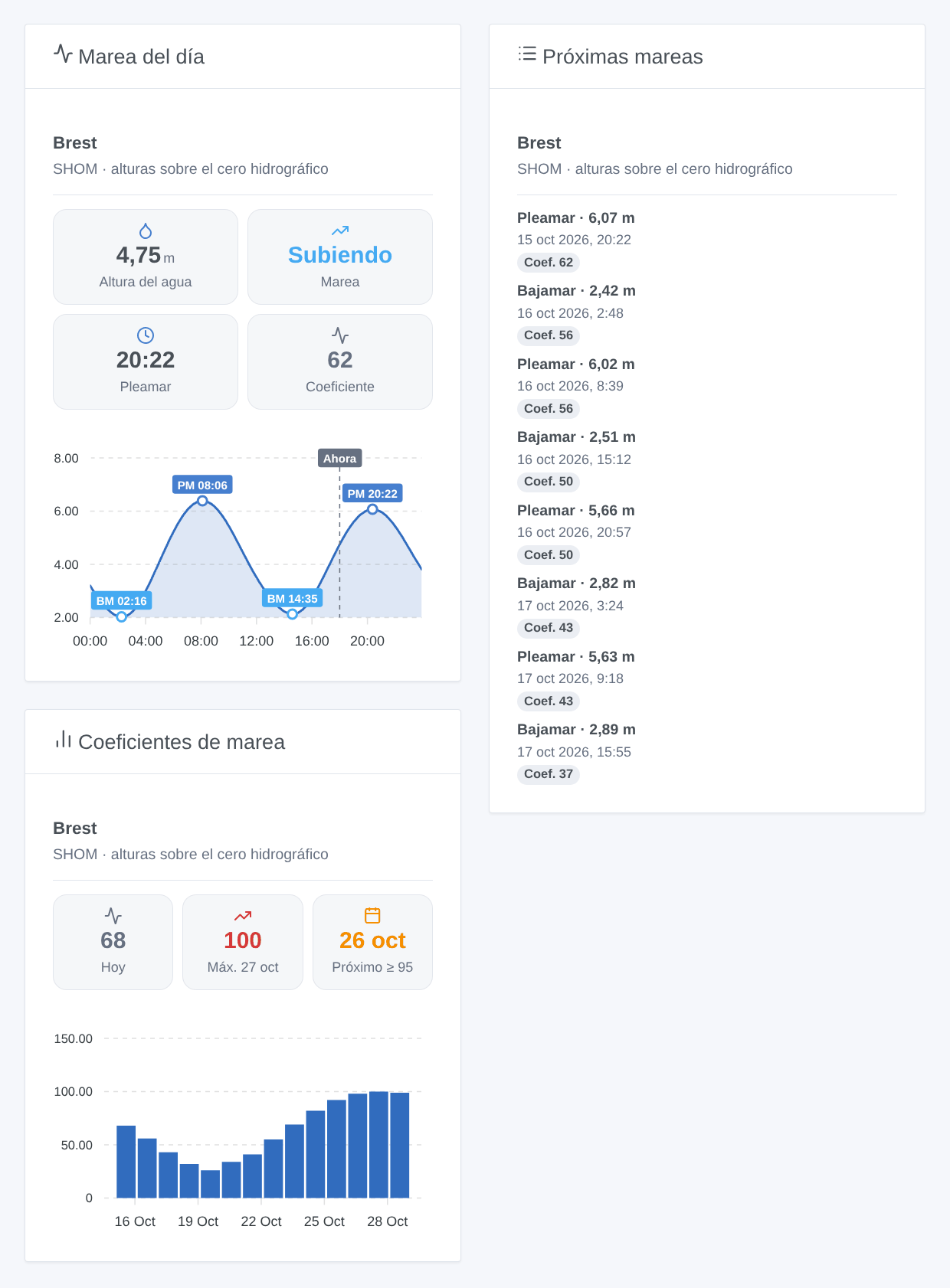Click the Marea del día heading
The width and height of the screenshot is (950, 1288).
(141, 57)
